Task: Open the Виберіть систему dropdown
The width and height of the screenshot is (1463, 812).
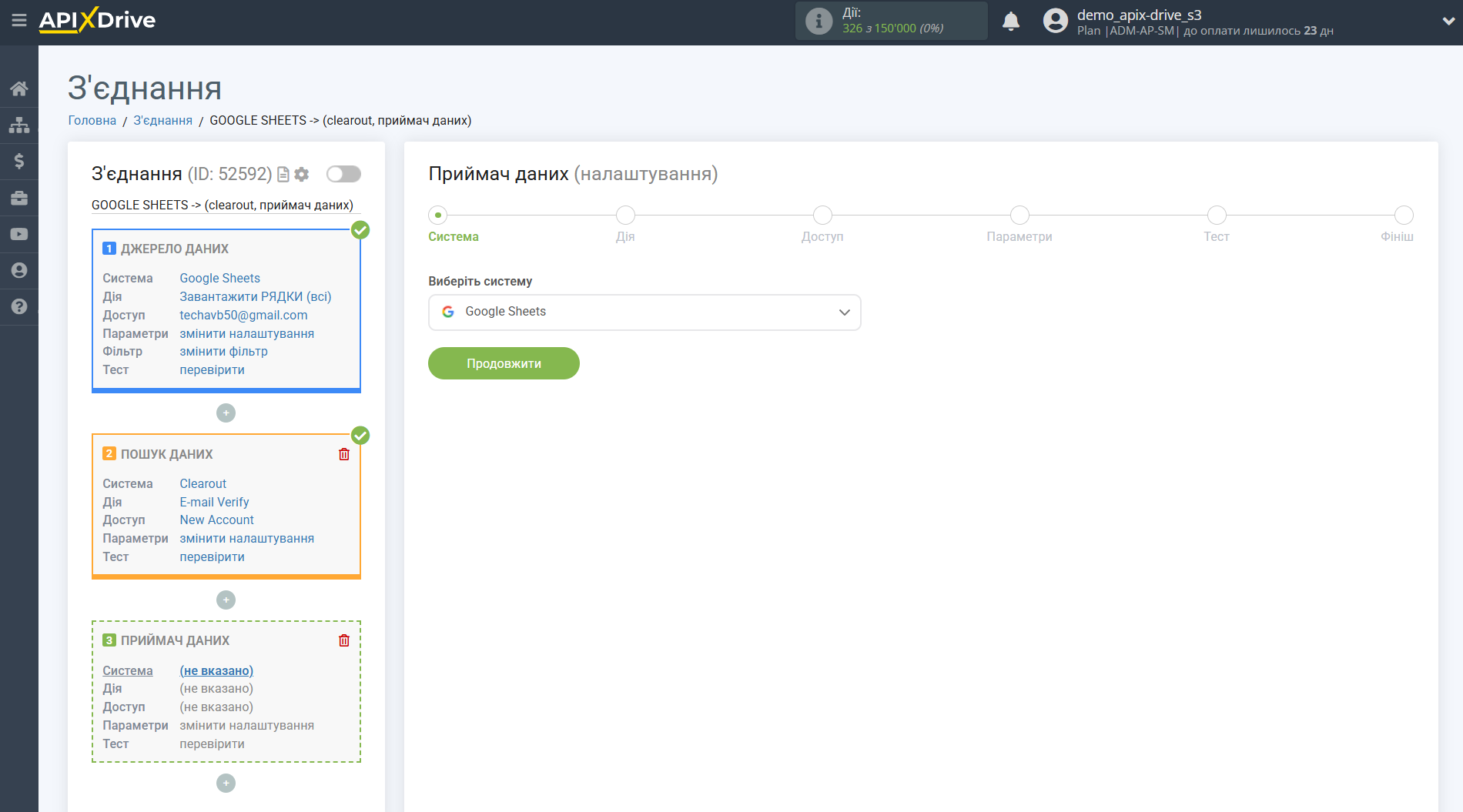Action: [x=644, y=312]
